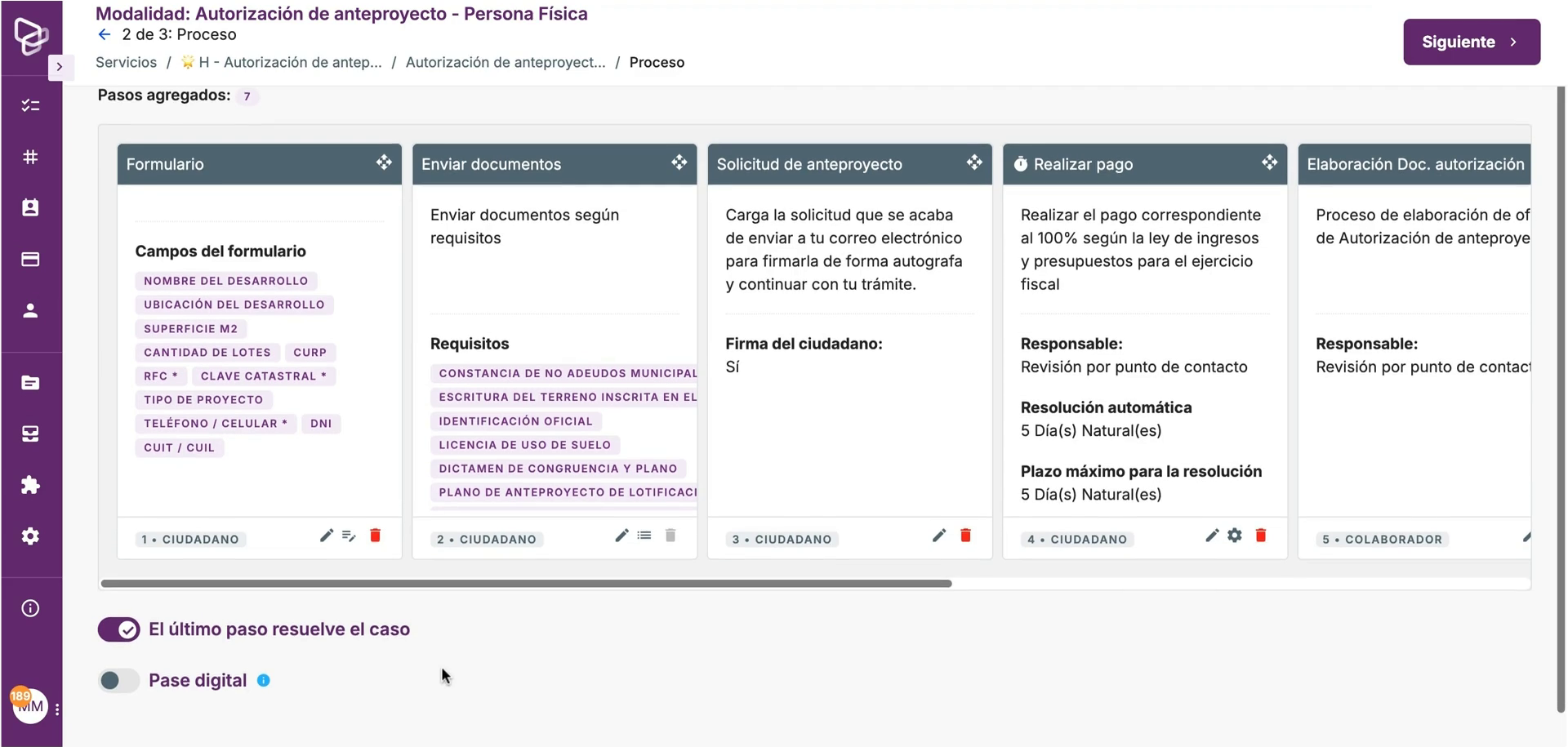Grab move handle on Realizar pago card
The width and height of the screenshot is (1568, 747).
1269,162
